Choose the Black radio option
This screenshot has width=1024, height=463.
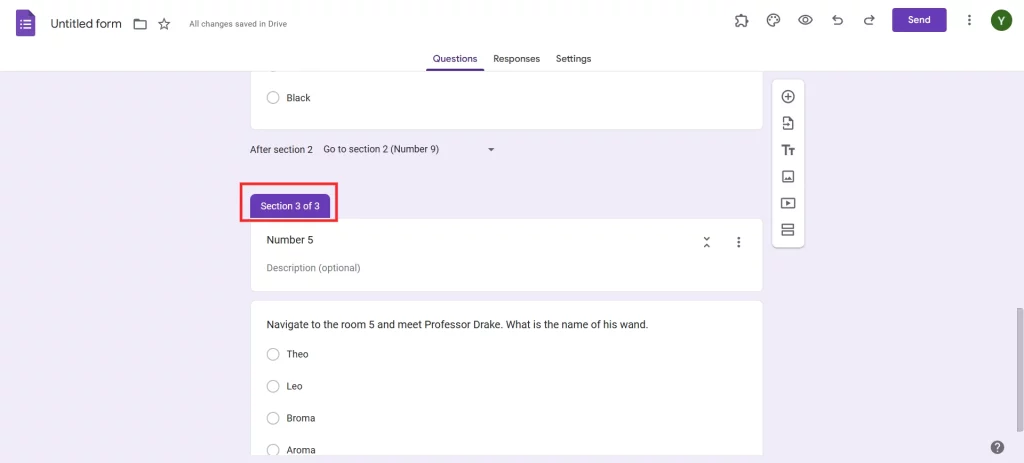pos(273,98)
